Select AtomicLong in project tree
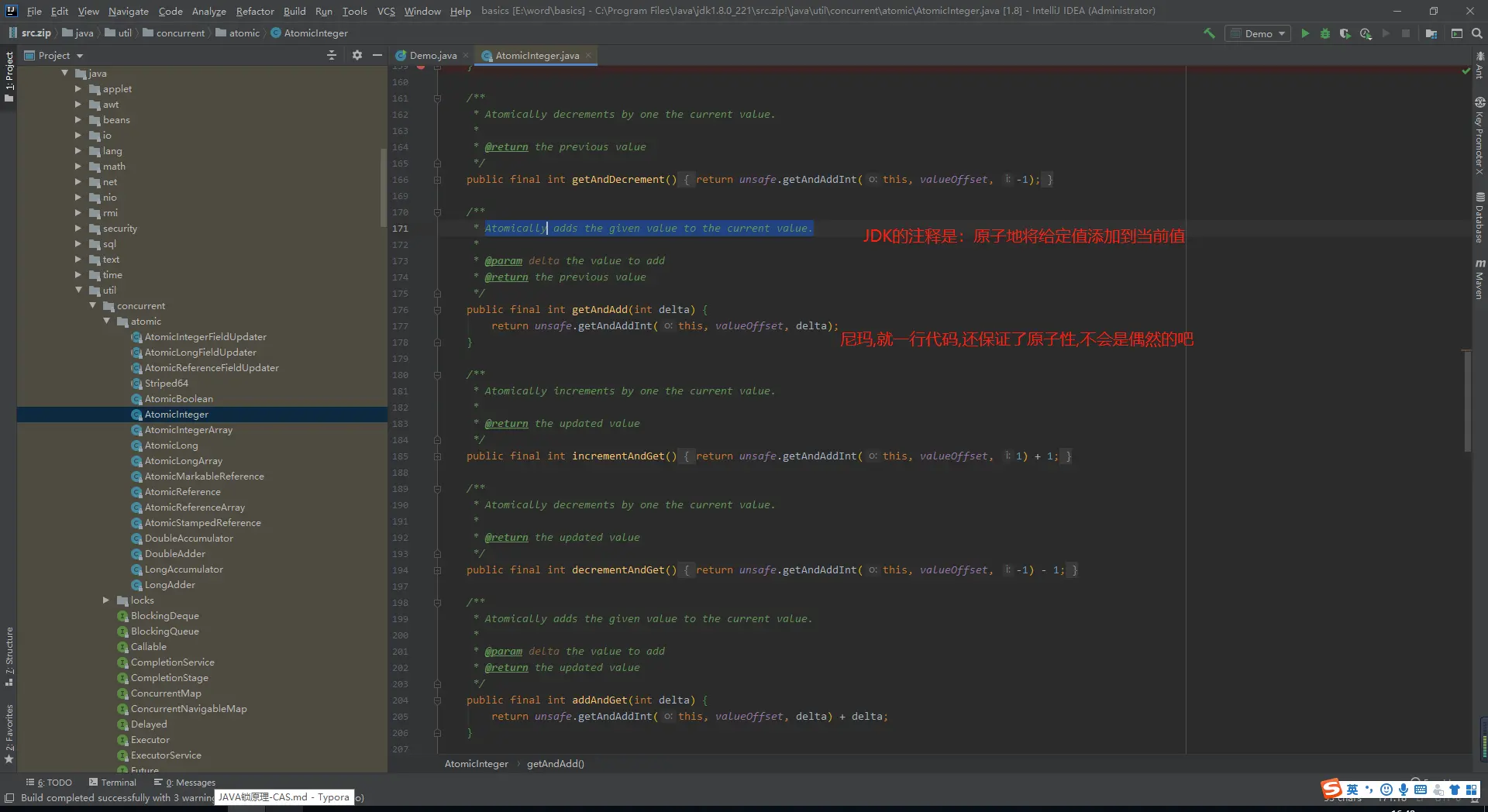 [x=171, y=446]
